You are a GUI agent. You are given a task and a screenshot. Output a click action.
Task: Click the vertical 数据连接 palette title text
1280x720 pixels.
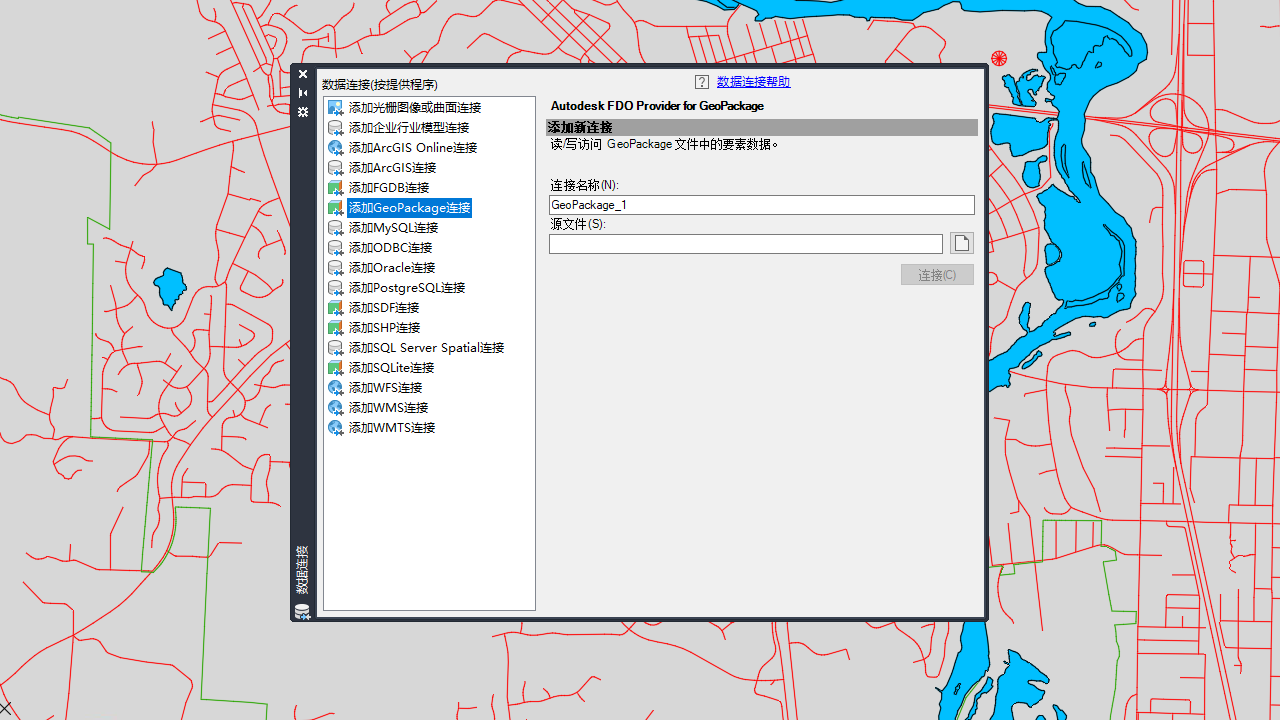(x=302, y=570)
